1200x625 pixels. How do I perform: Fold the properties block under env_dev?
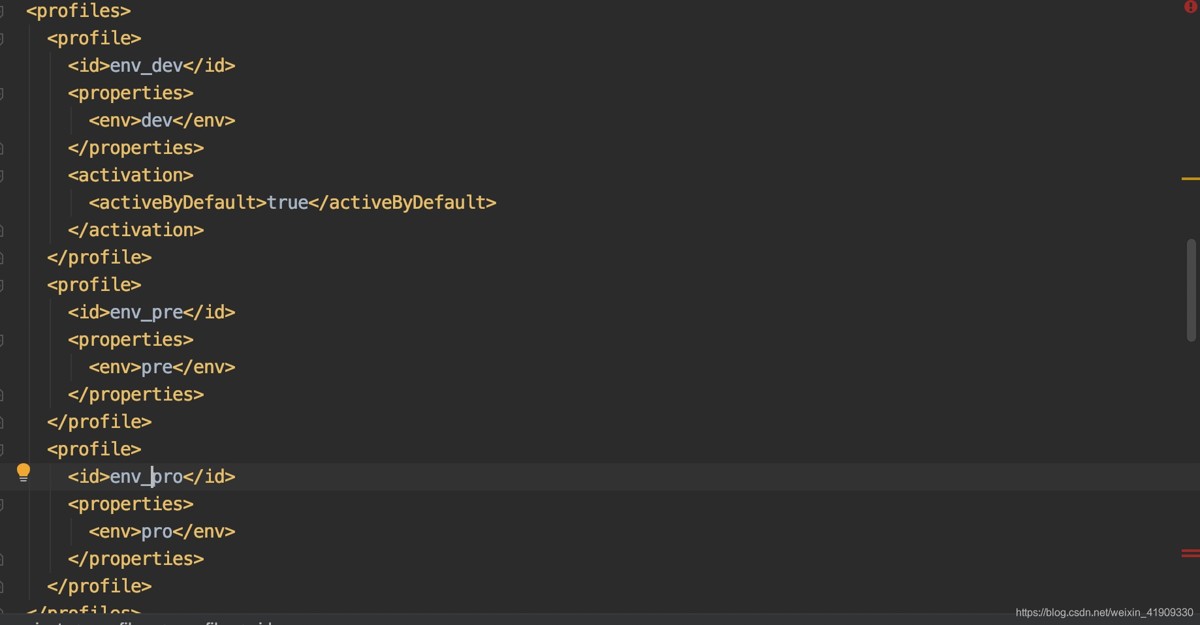click(2, 93)
